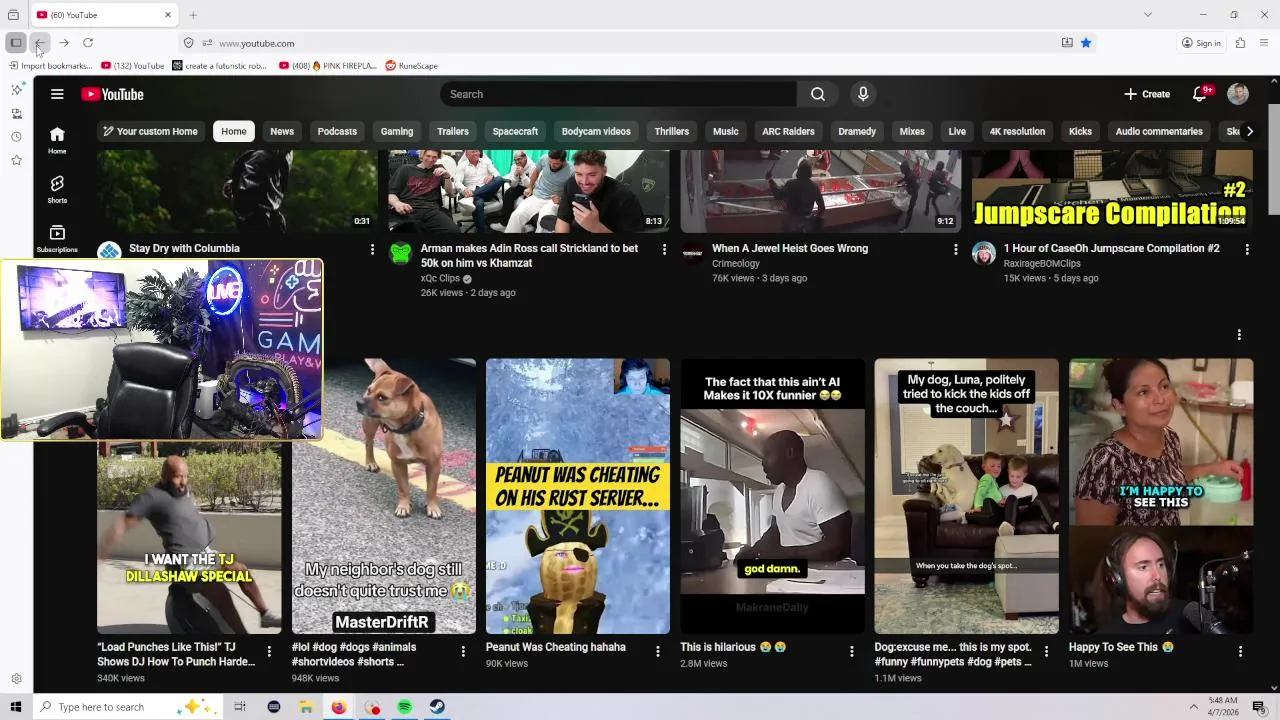Open options for This is hilarious short
1280x720 pixels.
[x=852, y=651]
